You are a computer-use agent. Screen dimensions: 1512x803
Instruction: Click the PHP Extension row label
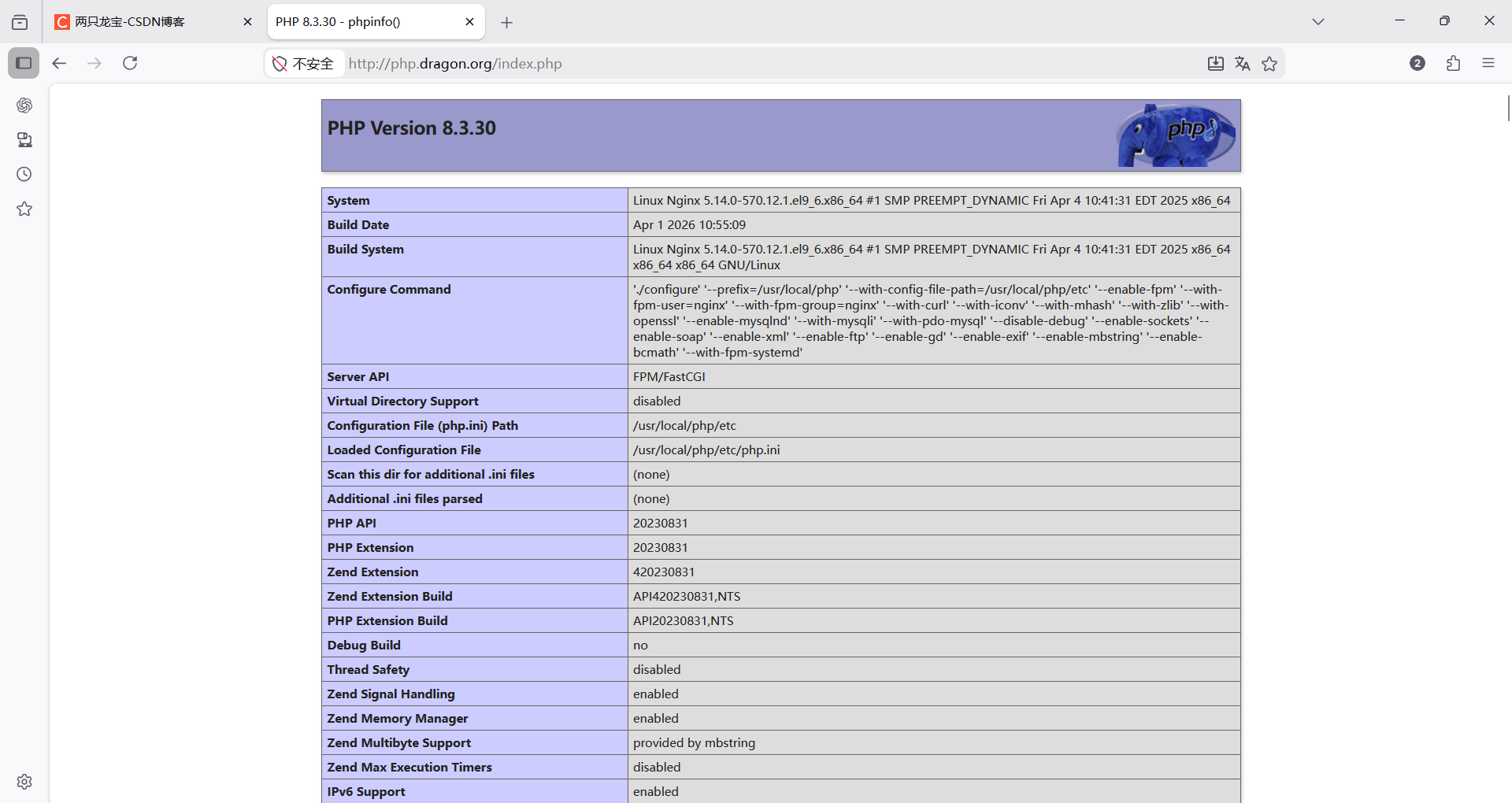370,548
